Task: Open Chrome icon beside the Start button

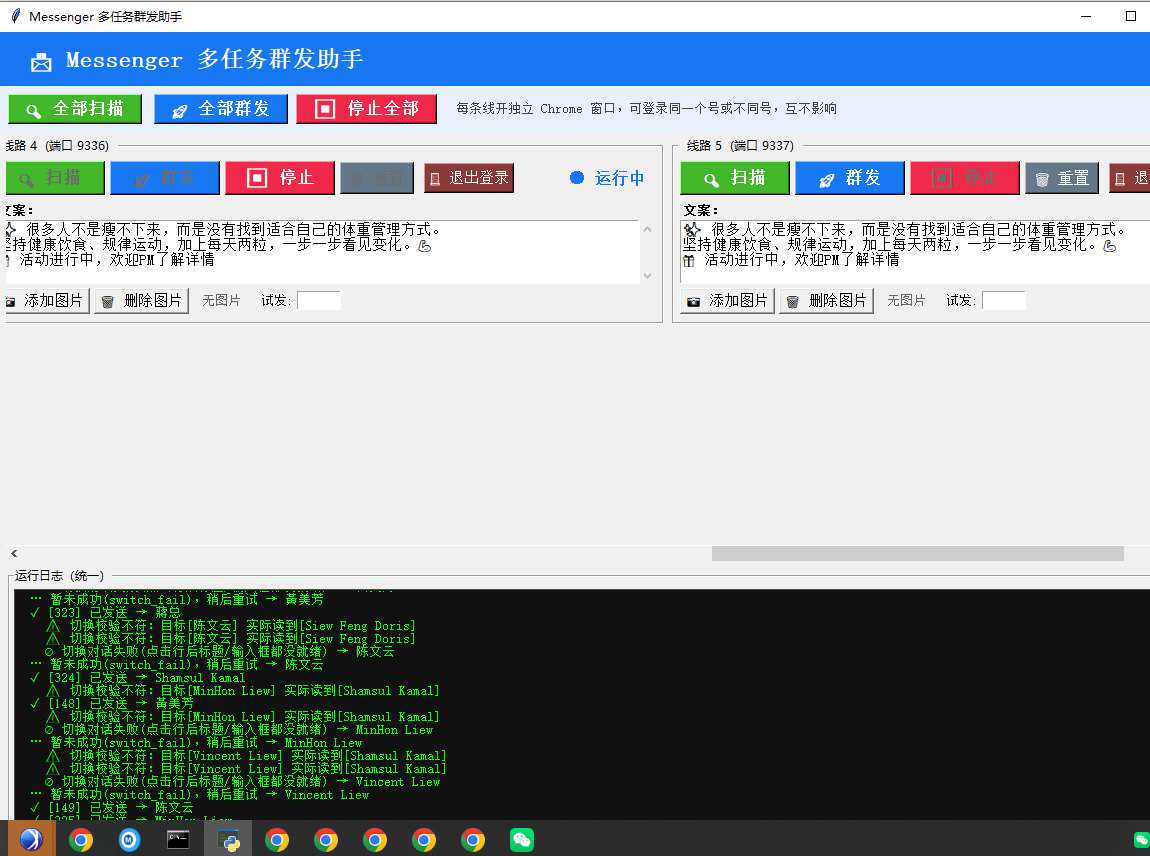Action: click(81, 840)
